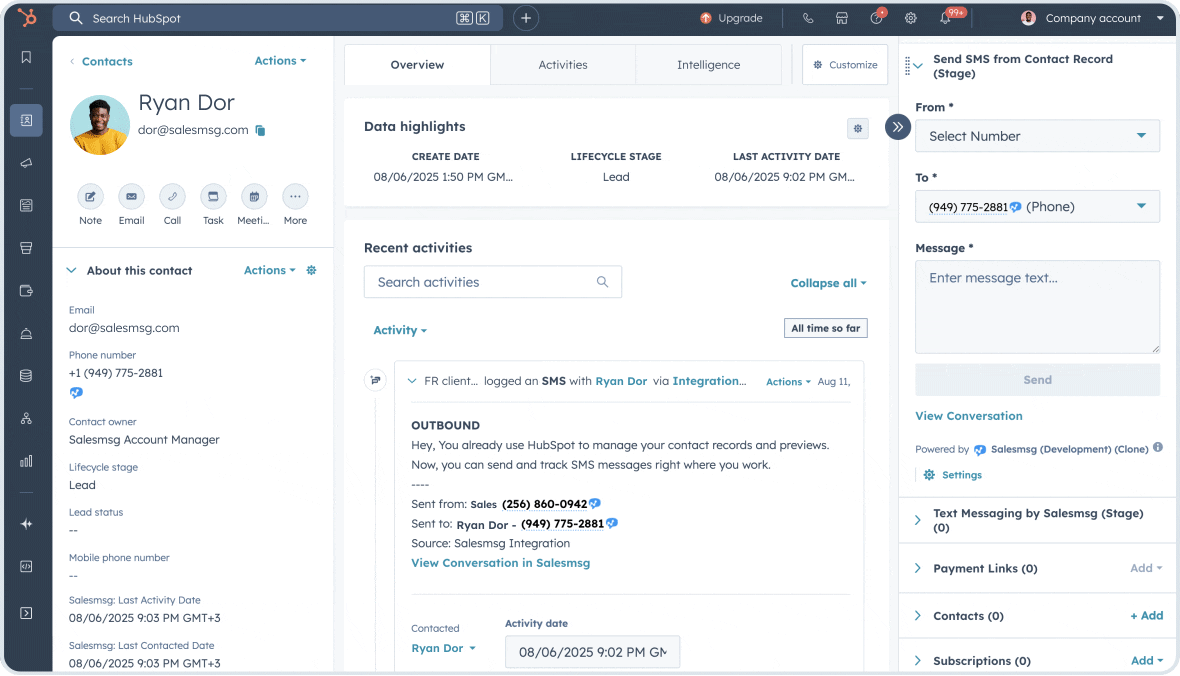The image size is (1180, 676).
Task: Click the More actions ellipsis icon
Action: coord(295,196)
